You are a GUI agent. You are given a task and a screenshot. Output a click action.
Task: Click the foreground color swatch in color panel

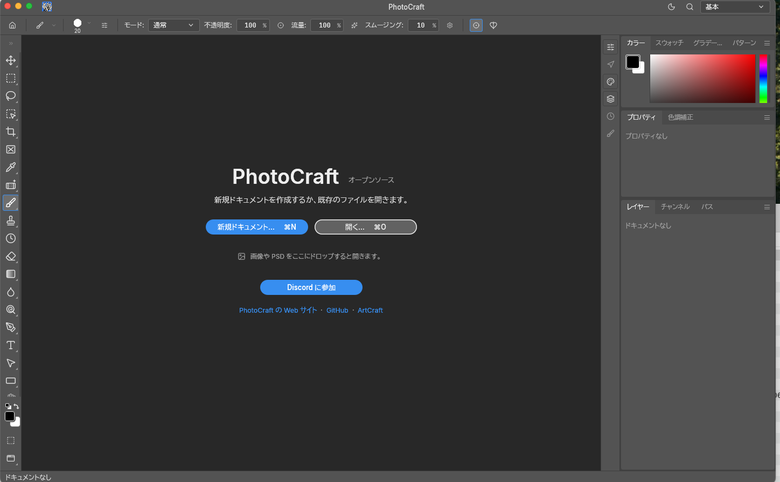[x=633, y=62]
